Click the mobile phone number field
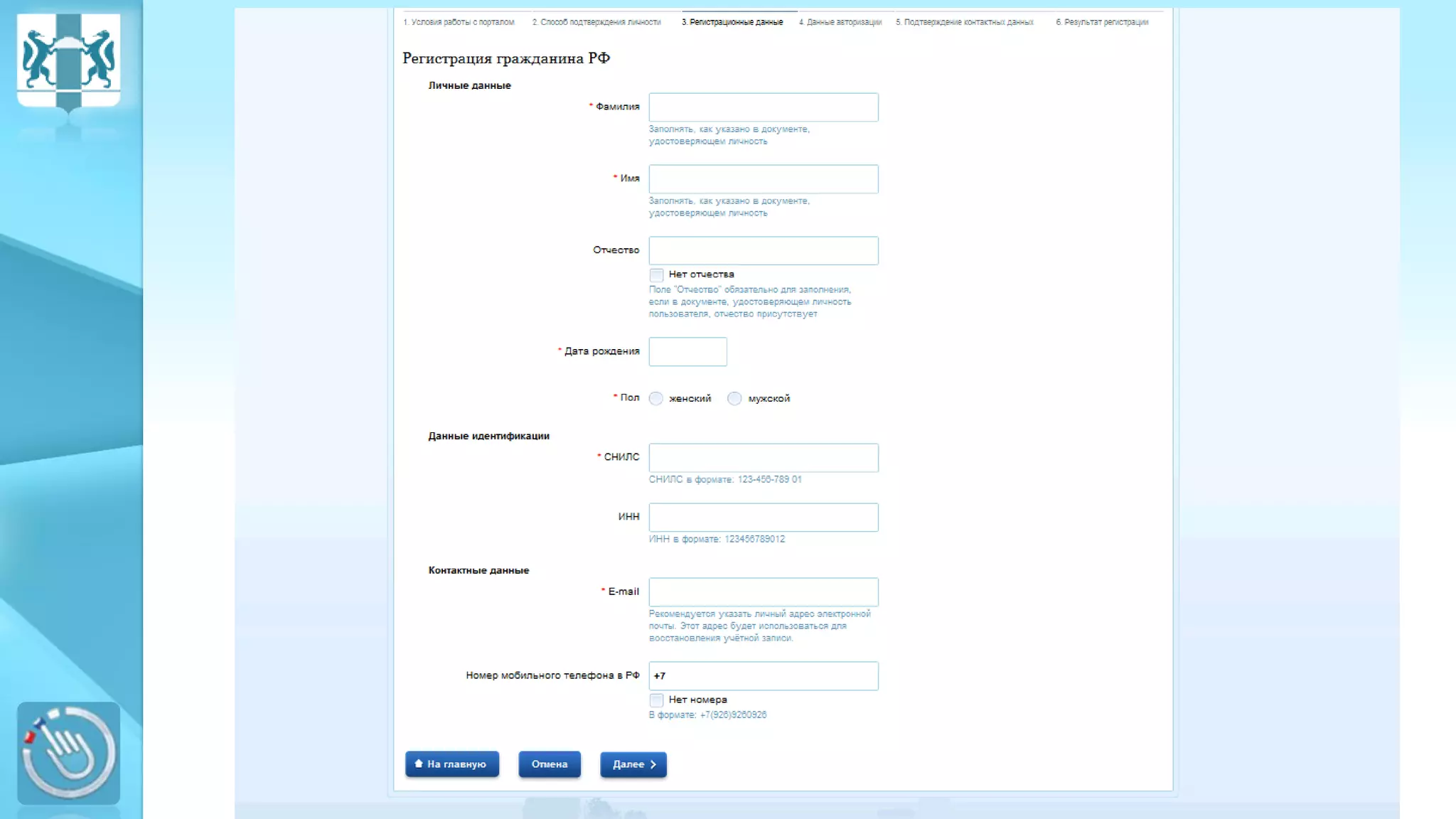 [x=763, y=676]
